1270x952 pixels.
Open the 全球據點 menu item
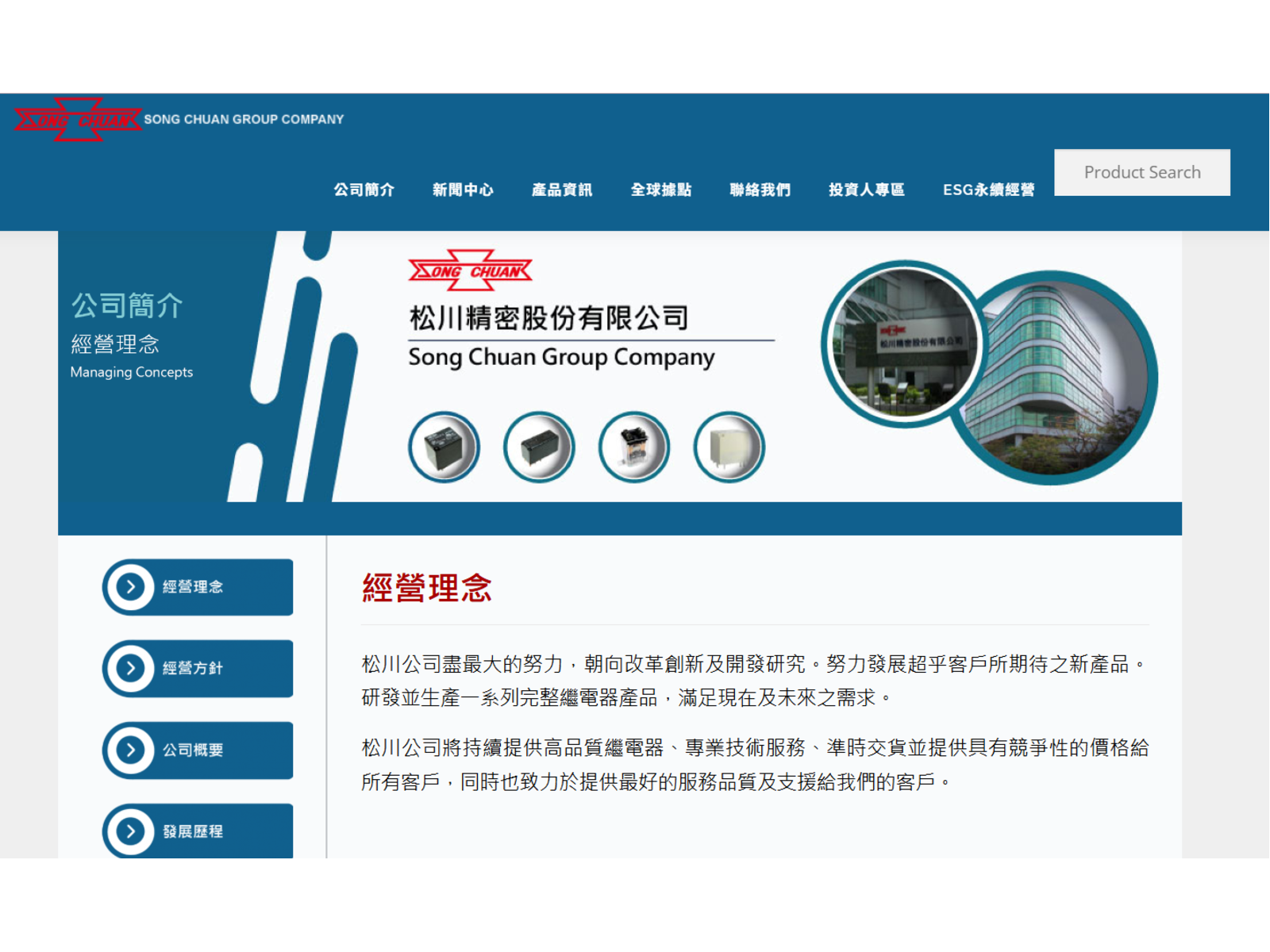click(x=661, y=190)
